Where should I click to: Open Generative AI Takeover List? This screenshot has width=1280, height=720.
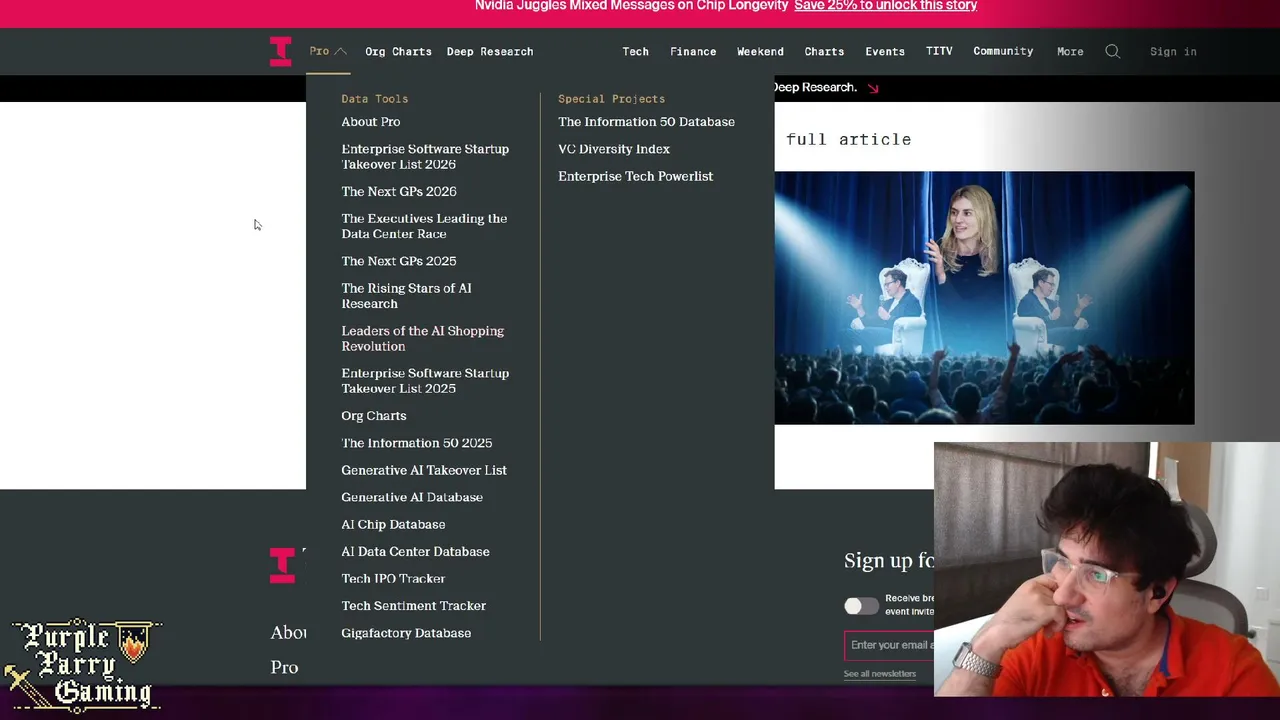(424, 470)
